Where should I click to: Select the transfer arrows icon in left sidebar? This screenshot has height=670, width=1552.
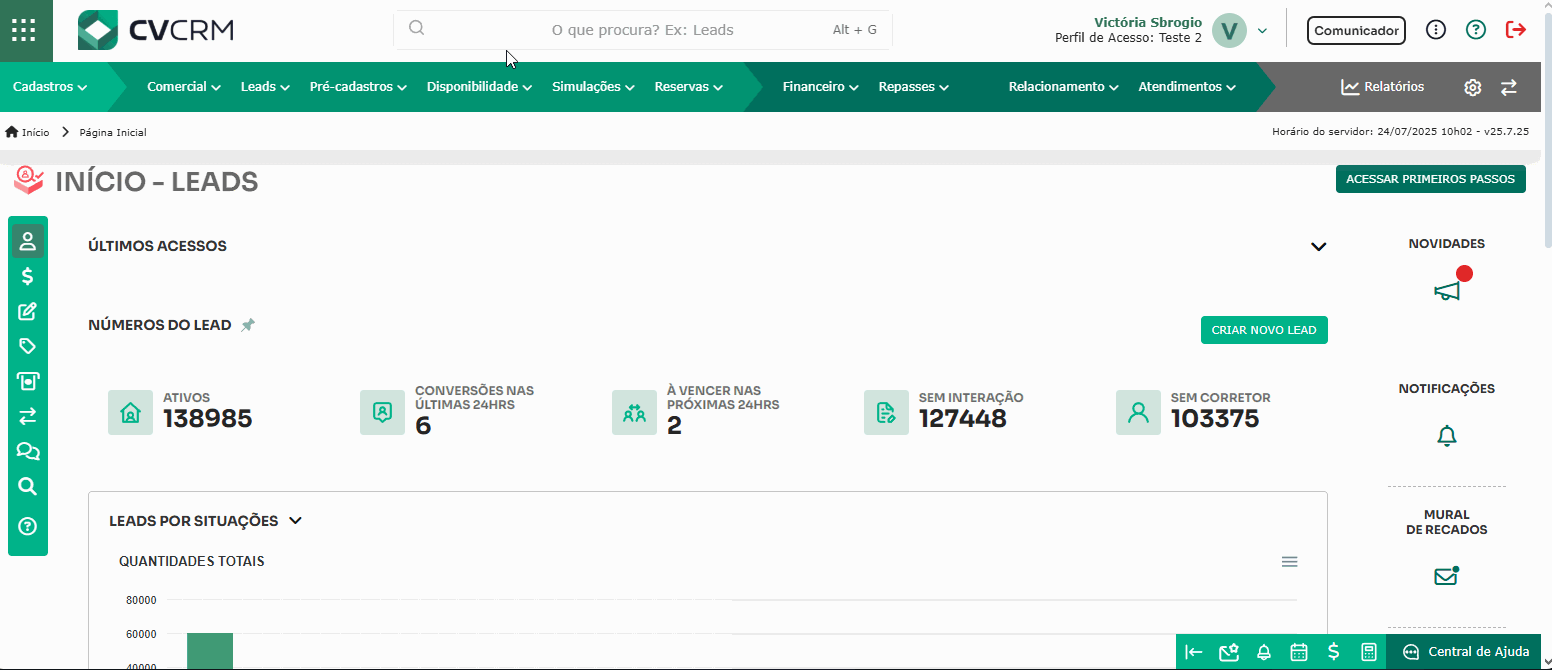(x=28, y=416)
